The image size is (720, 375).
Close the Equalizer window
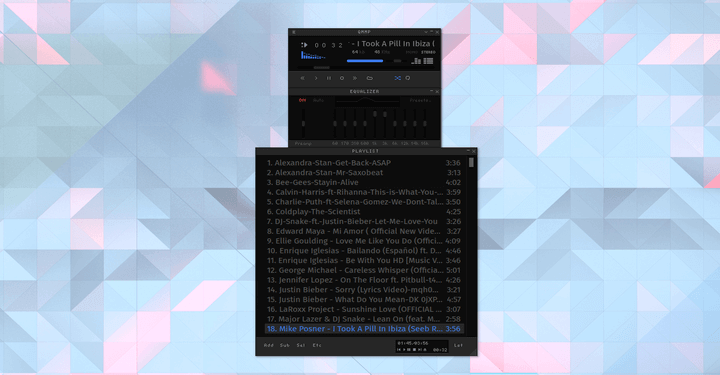coord(437,91)
